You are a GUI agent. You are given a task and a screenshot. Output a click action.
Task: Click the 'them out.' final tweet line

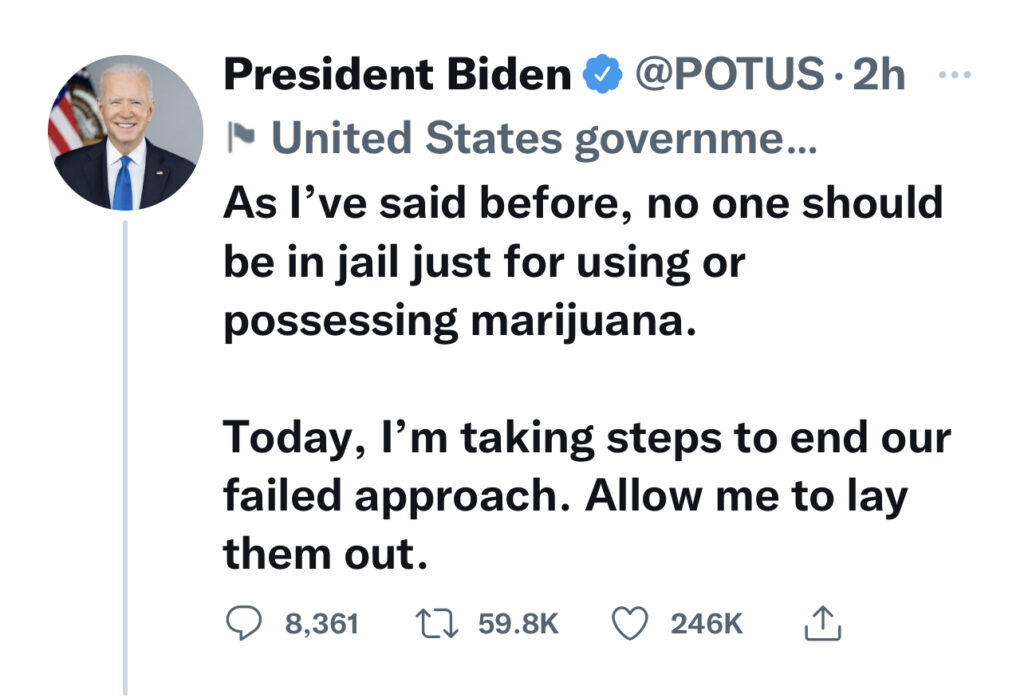coord(325,554)
